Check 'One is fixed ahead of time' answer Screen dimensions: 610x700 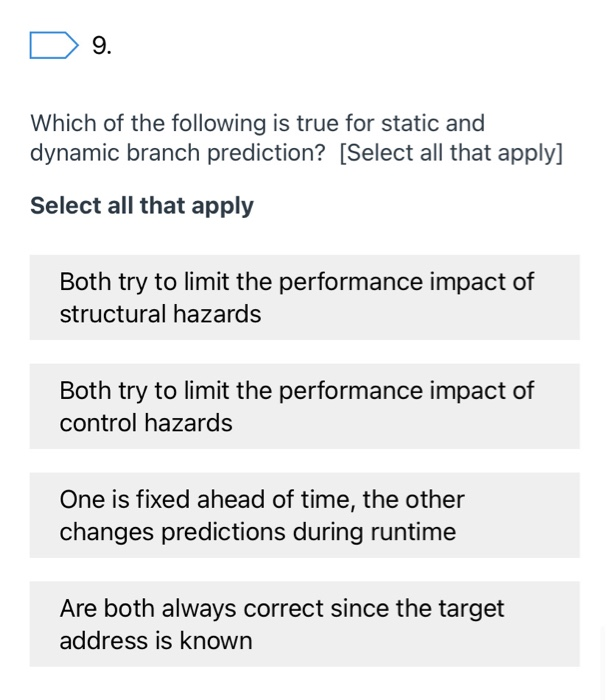(x=304, y=515)
